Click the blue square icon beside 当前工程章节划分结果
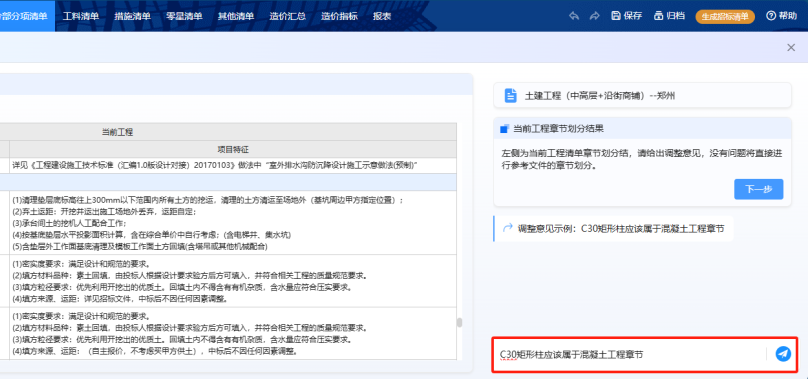 point(504,128)
